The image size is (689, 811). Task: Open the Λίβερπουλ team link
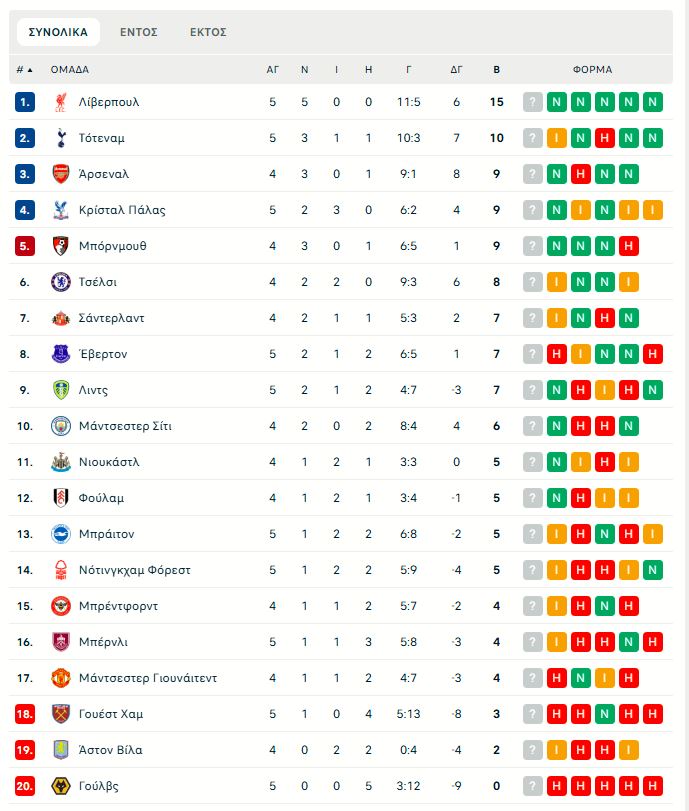tap(109, 102)
